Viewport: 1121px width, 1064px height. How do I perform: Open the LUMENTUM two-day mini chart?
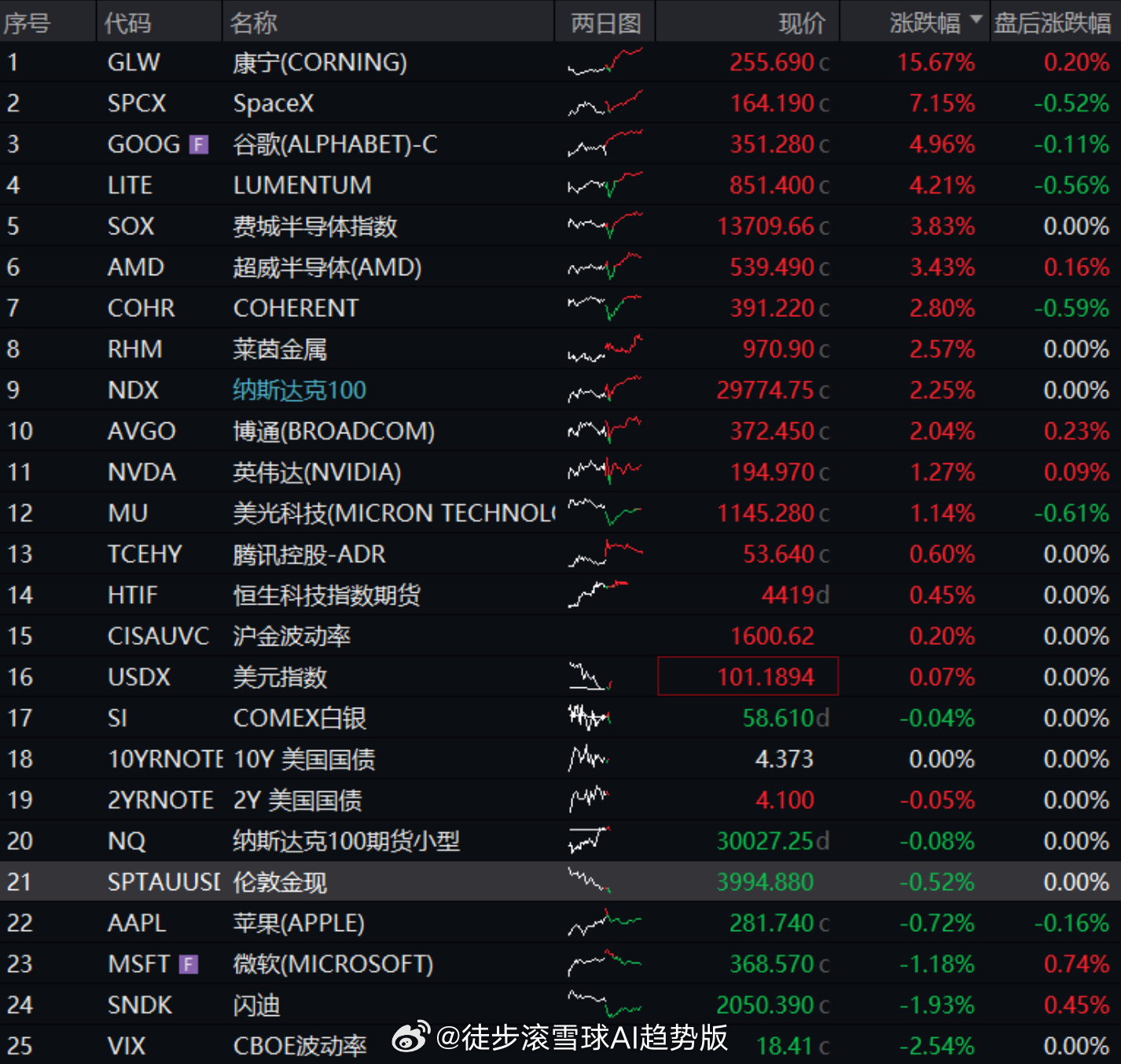coord(605,185)
